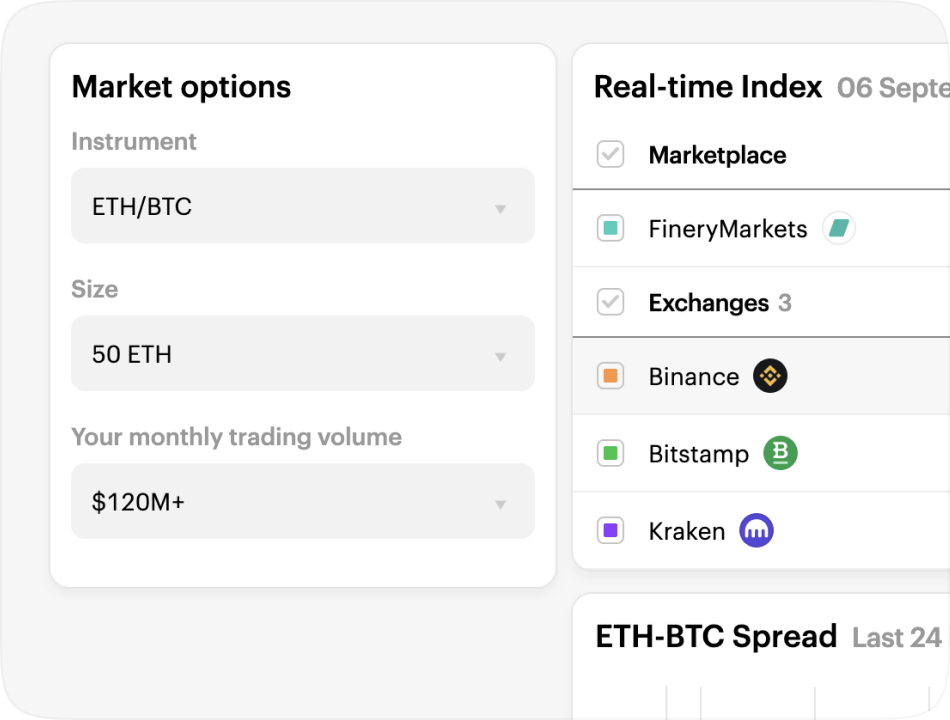The width and height of the screenshot is (950, 720).
Task: Select the Kraken row label
Action: [686, 531]
